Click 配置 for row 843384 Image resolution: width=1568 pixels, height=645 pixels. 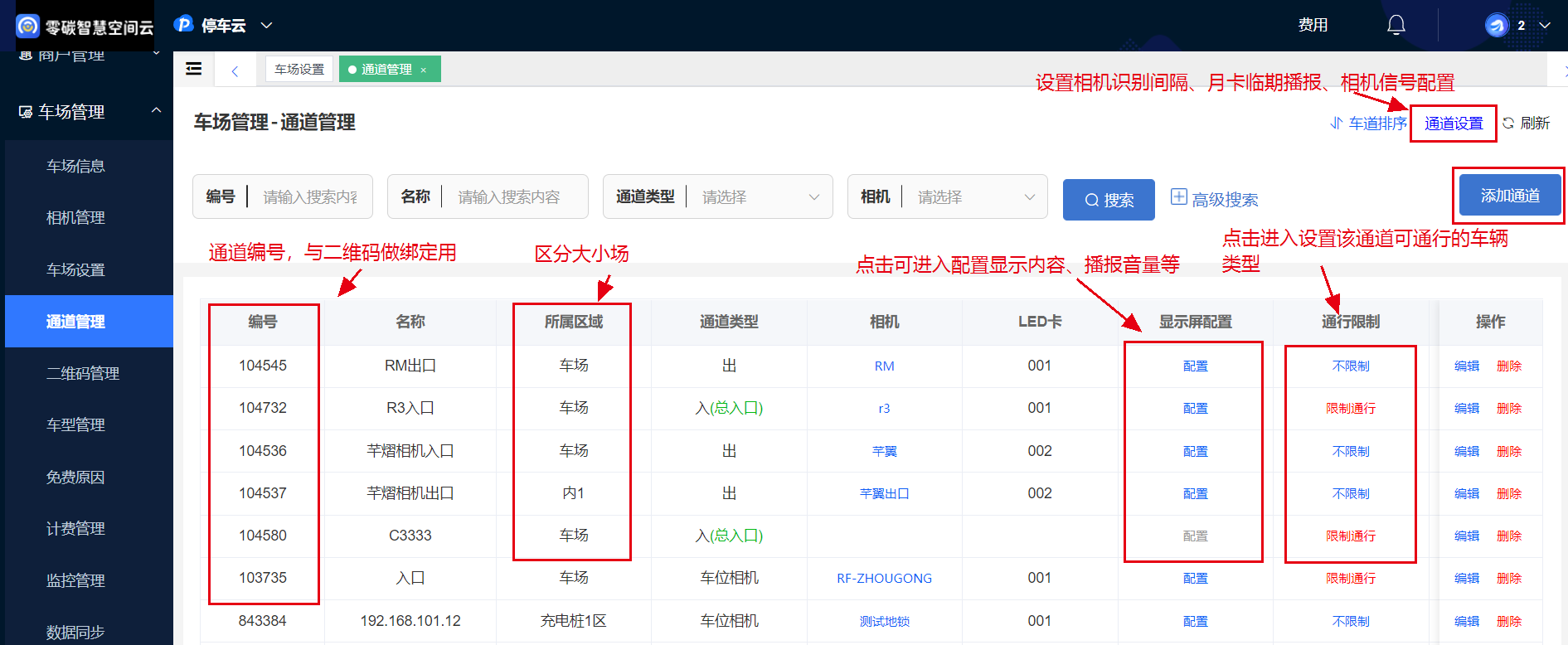pos(1195,621)
